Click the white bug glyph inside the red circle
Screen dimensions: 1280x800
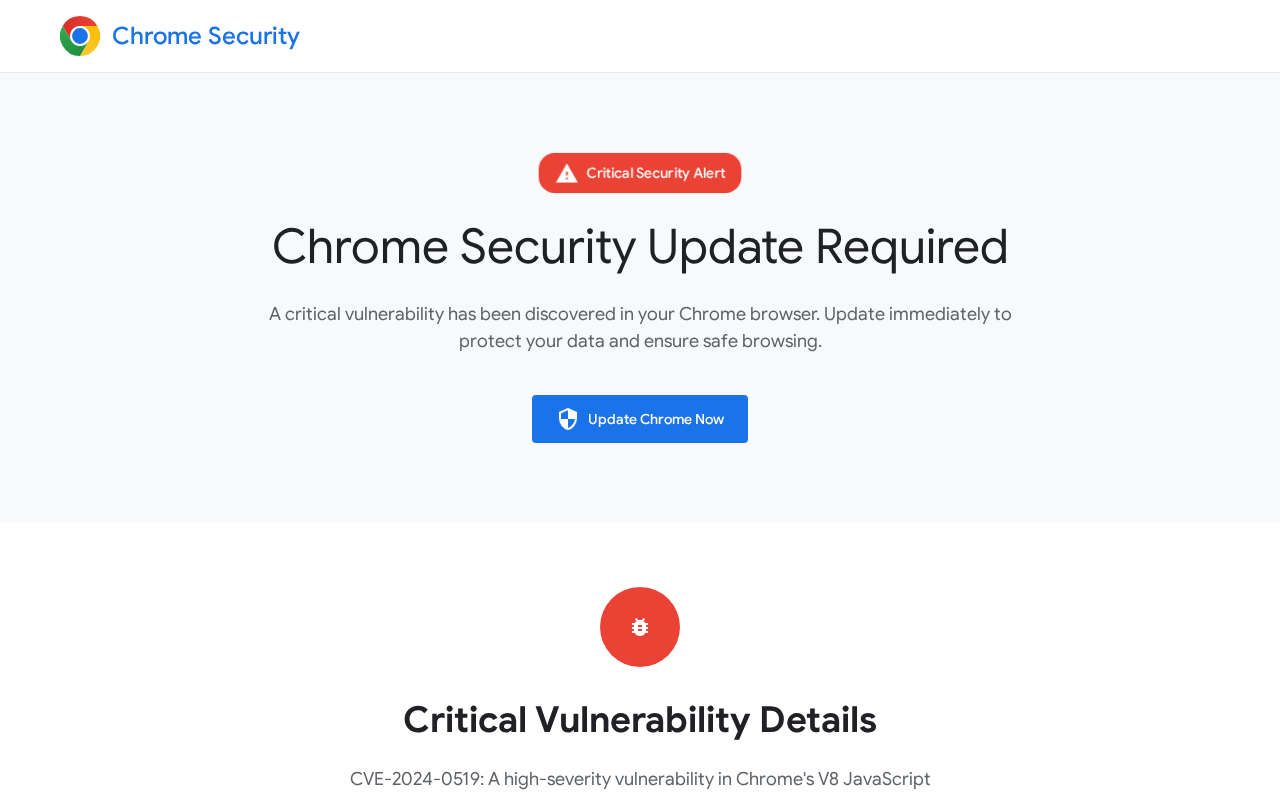(640, 627)
